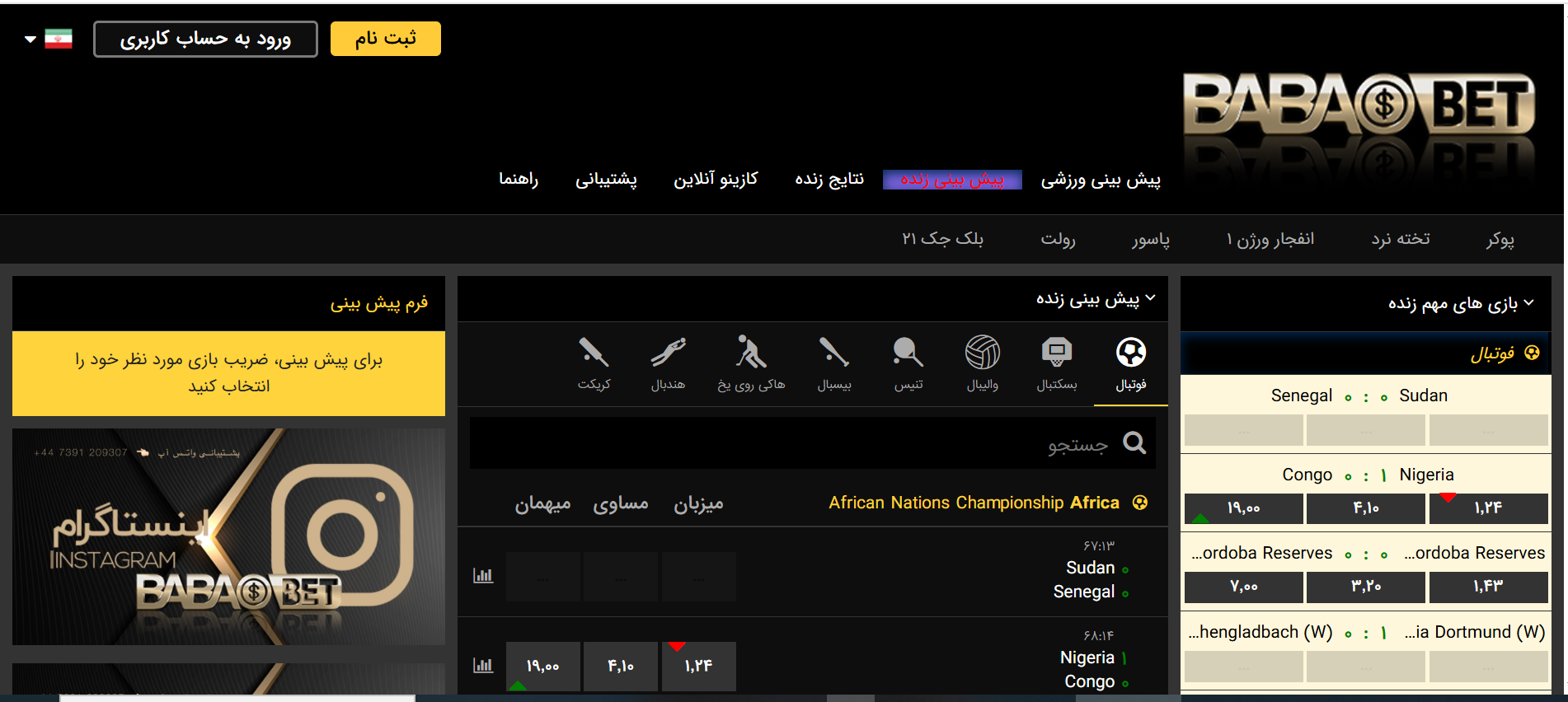Open backgammon (تخته نرد) game link

coord(1401,239)
